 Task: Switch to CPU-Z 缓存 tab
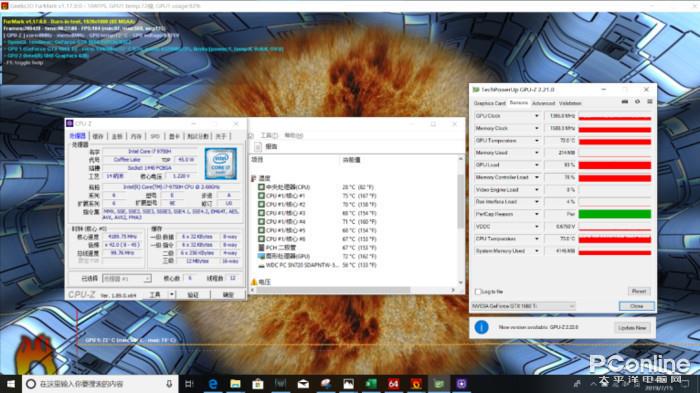98,136
